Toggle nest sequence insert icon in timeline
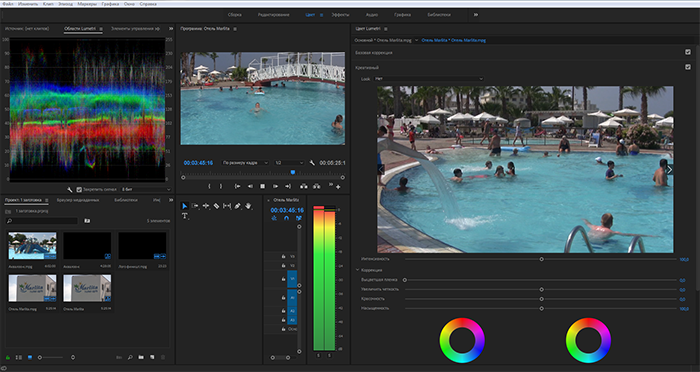Image resolution: width=700 pixels, height=372 pixels. [274, 218]
